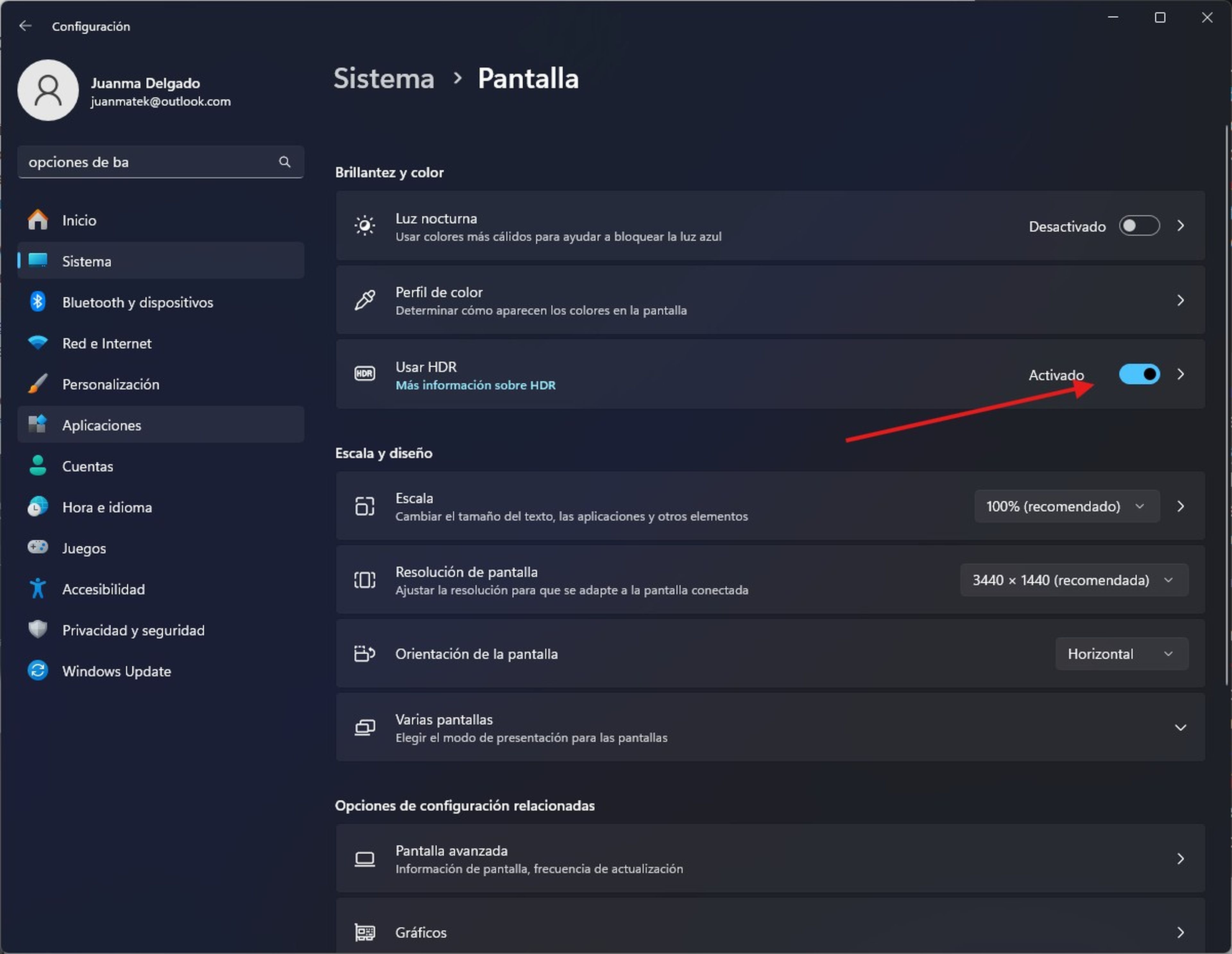The width and height of the screenshot is (1232, 954).
Task: Open Escala custom settings chevron
Action: point(1180,506)
